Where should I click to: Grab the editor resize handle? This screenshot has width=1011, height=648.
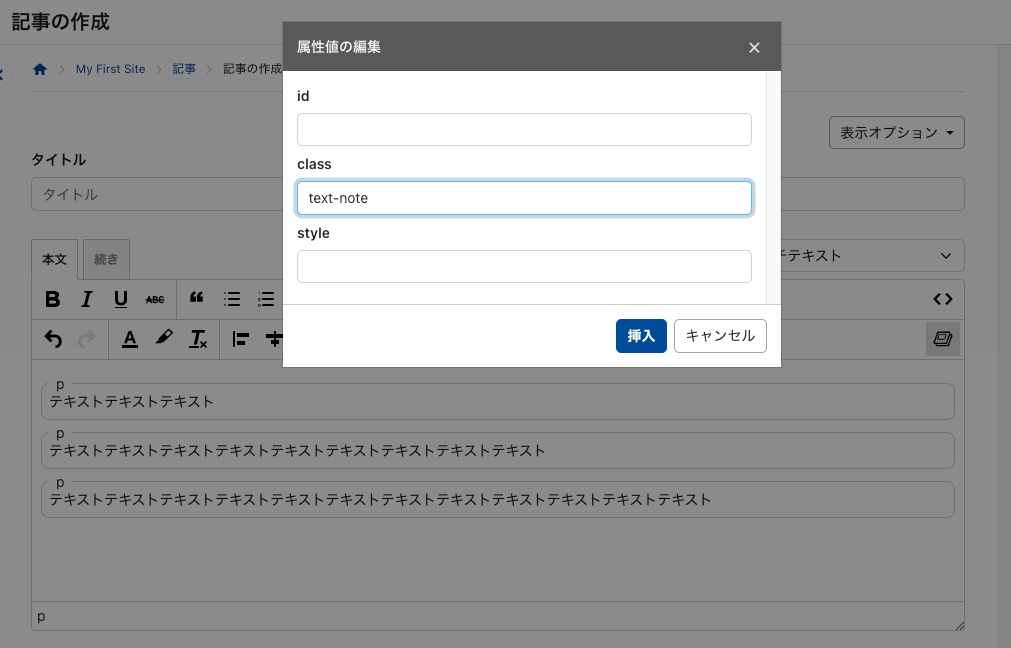(959, 625)
